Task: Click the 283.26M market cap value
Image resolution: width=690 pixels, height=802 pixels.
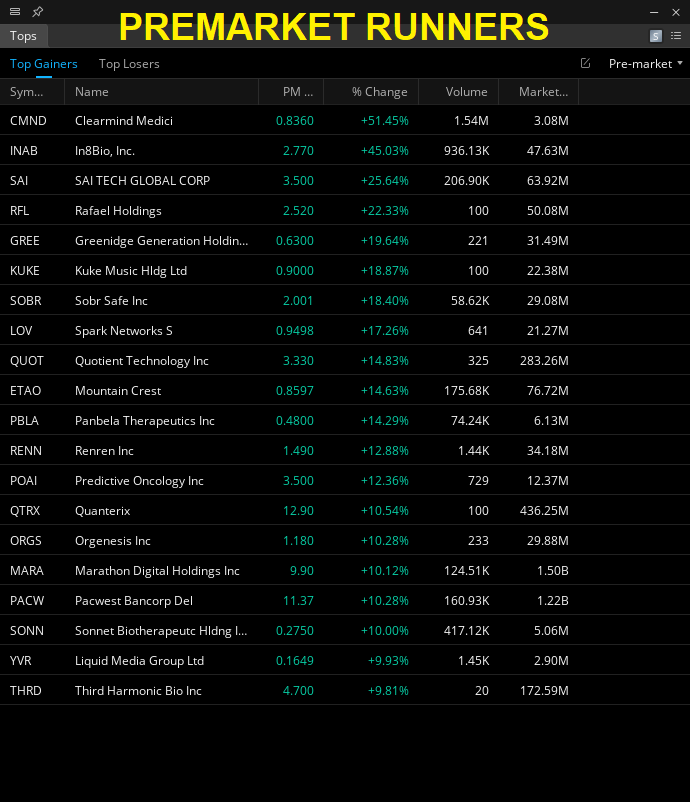Action: [x=544, y=361]
